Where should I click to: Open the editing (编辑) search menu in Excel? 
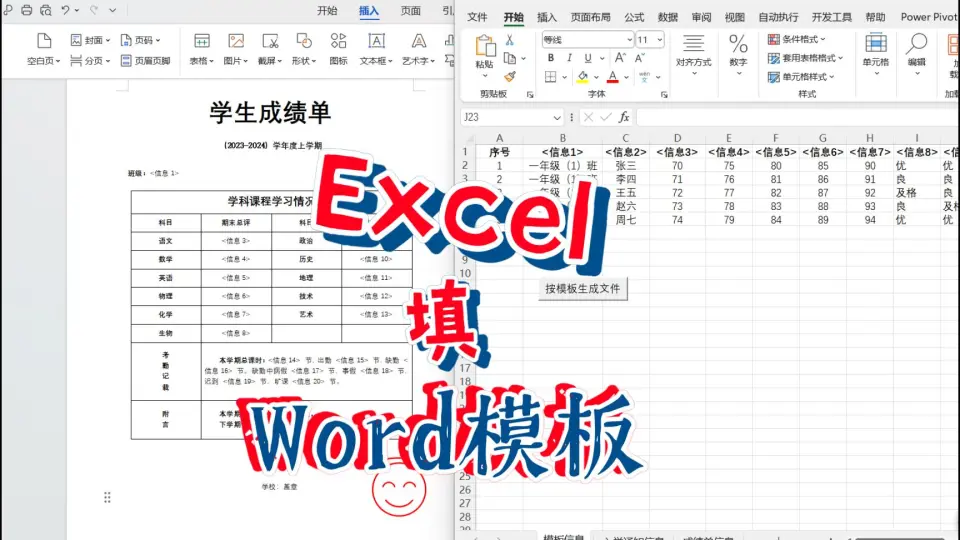point(917,55)
